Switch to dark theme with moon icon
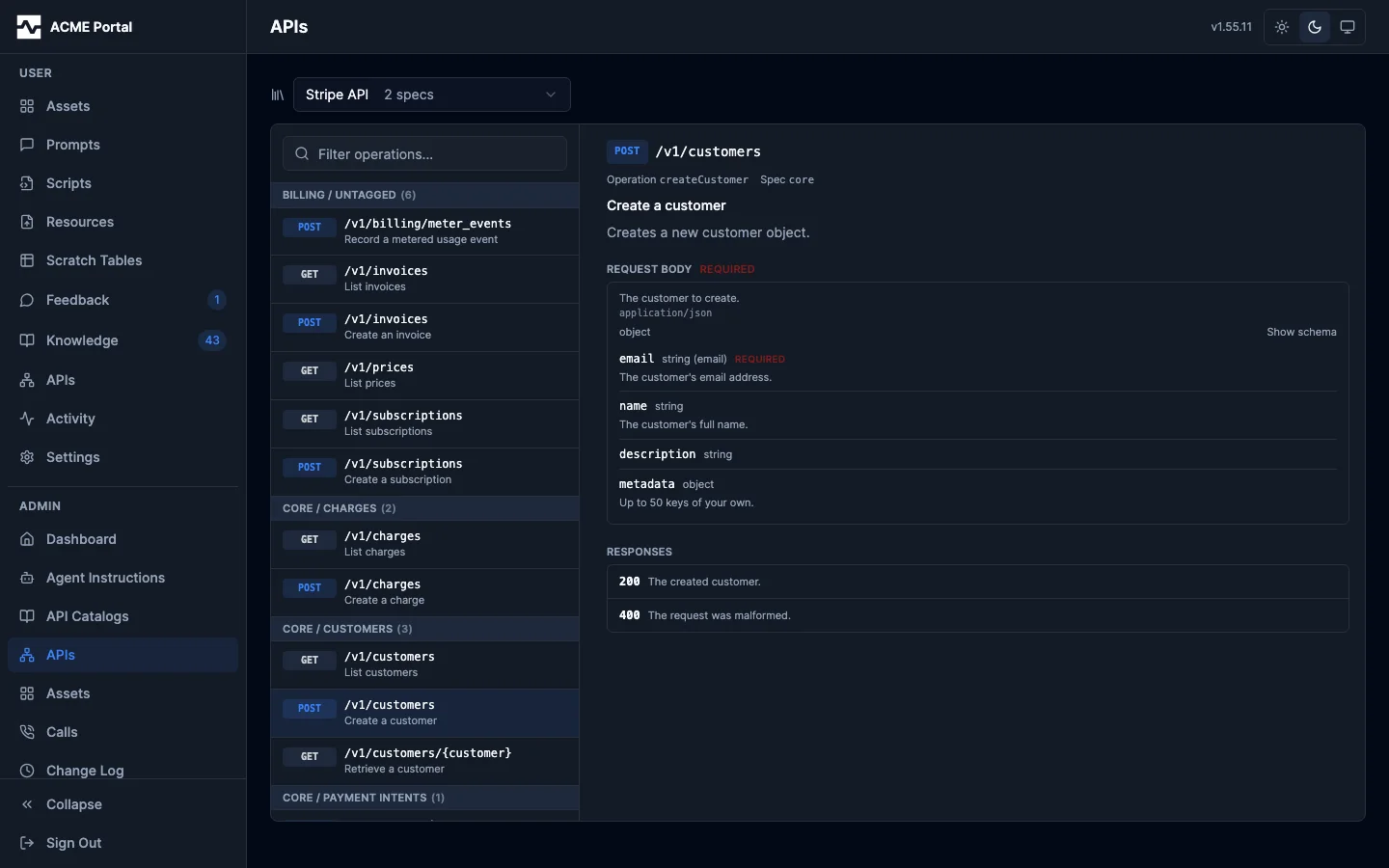 (1315, 27)
